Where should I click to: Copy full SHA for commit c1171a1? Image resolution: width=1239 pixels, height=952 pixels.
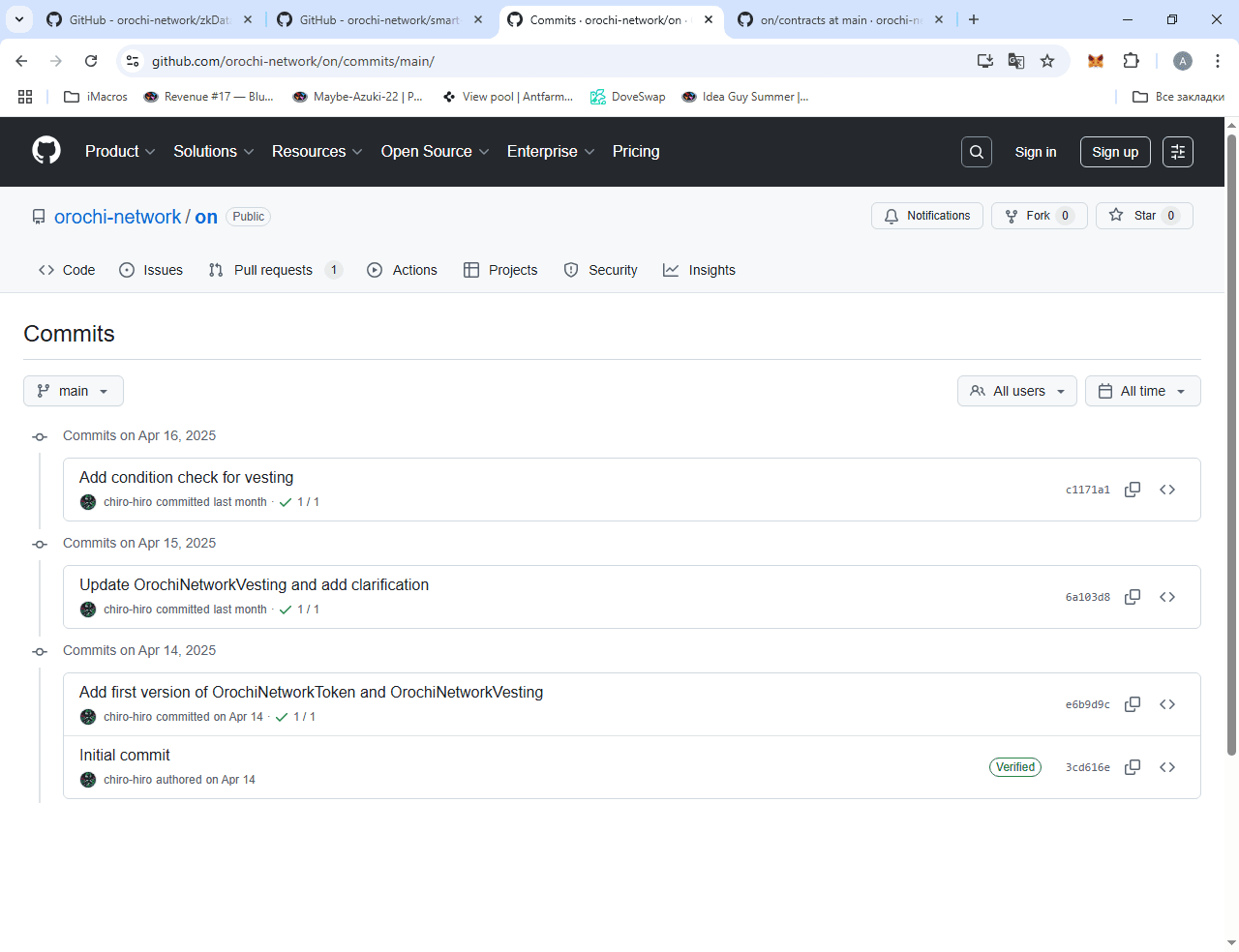[1133, 490]
